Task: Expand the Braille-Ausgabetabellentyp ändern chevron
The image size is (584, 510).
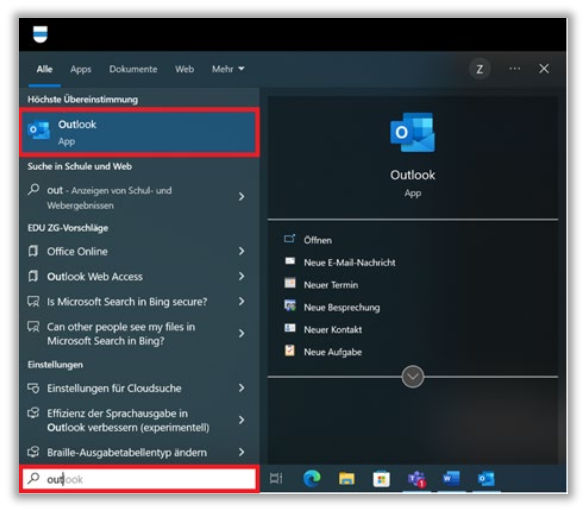Action: (241, 452)
